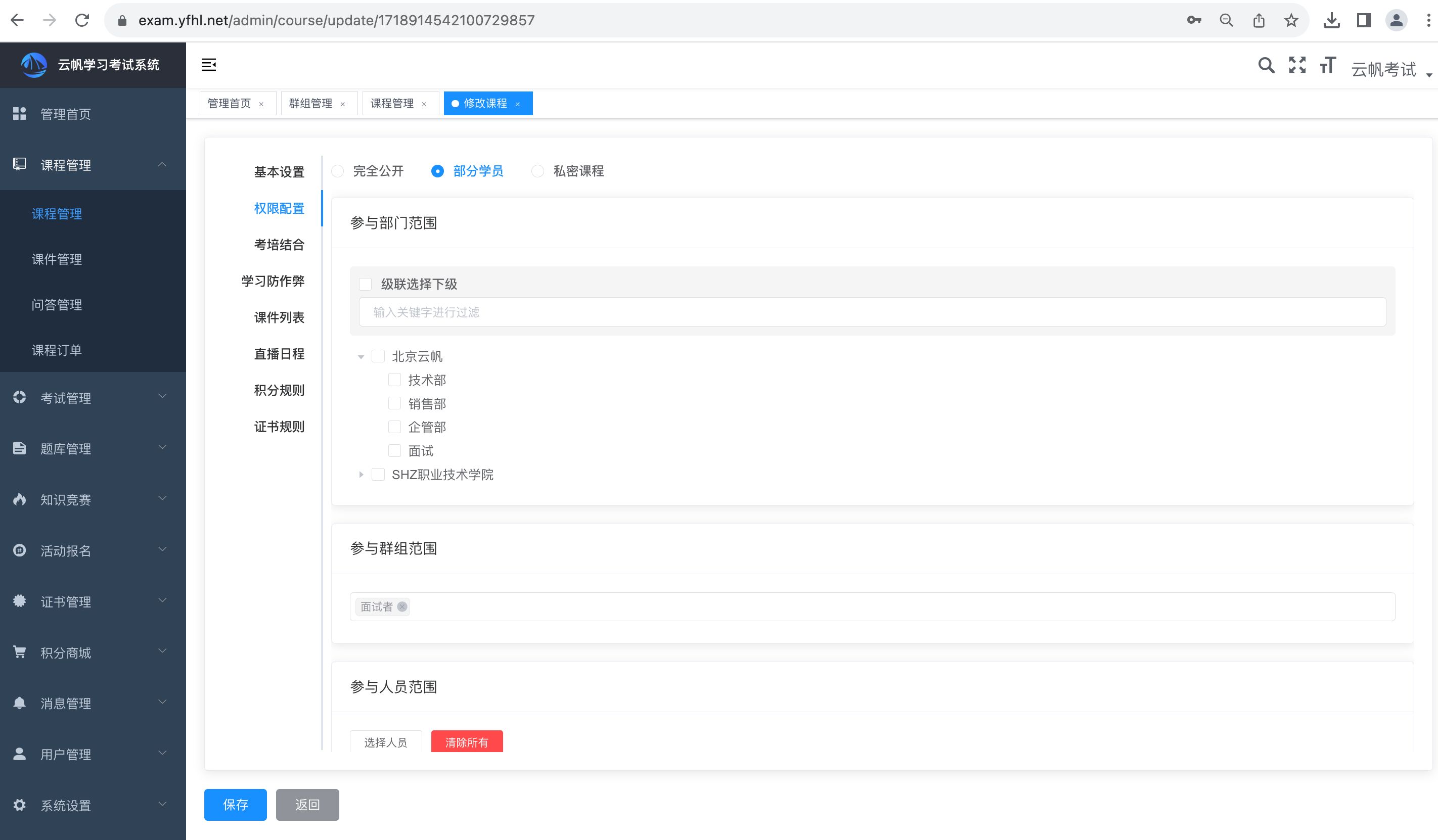The width and height of the screenshot is (1438, 840).
Task: Remove the 面试者 group tag
Action: [x=402, y=607]
